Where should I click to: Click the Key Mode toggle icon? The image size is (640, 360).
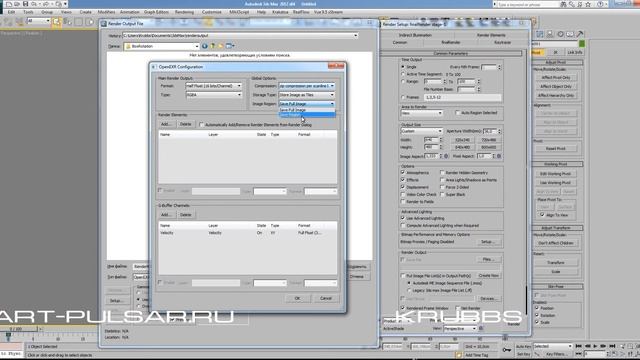(x=578, y=354)
